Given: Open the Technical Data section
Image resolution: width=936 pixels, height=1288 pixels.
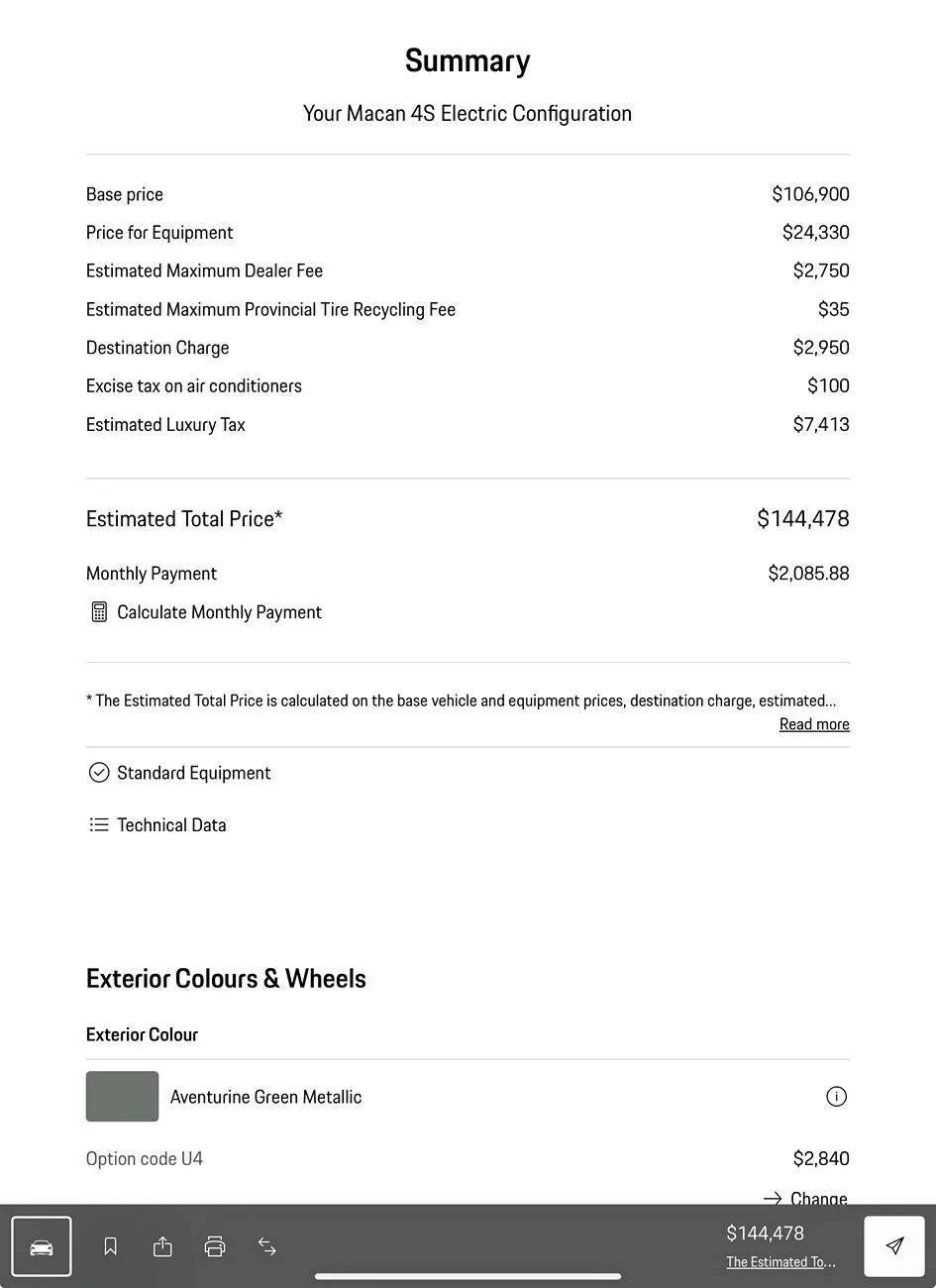Looking at the screenshot, I should [x=171, y=825].
